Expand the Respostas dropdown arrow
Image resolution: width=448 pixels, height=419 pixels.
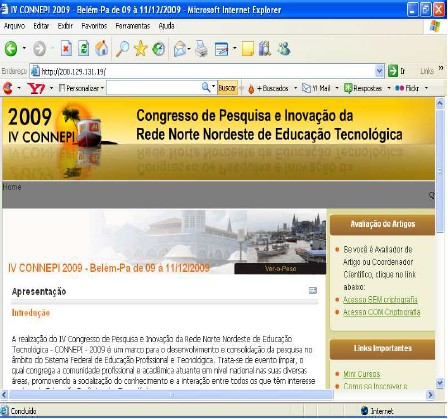coord(389,88)
